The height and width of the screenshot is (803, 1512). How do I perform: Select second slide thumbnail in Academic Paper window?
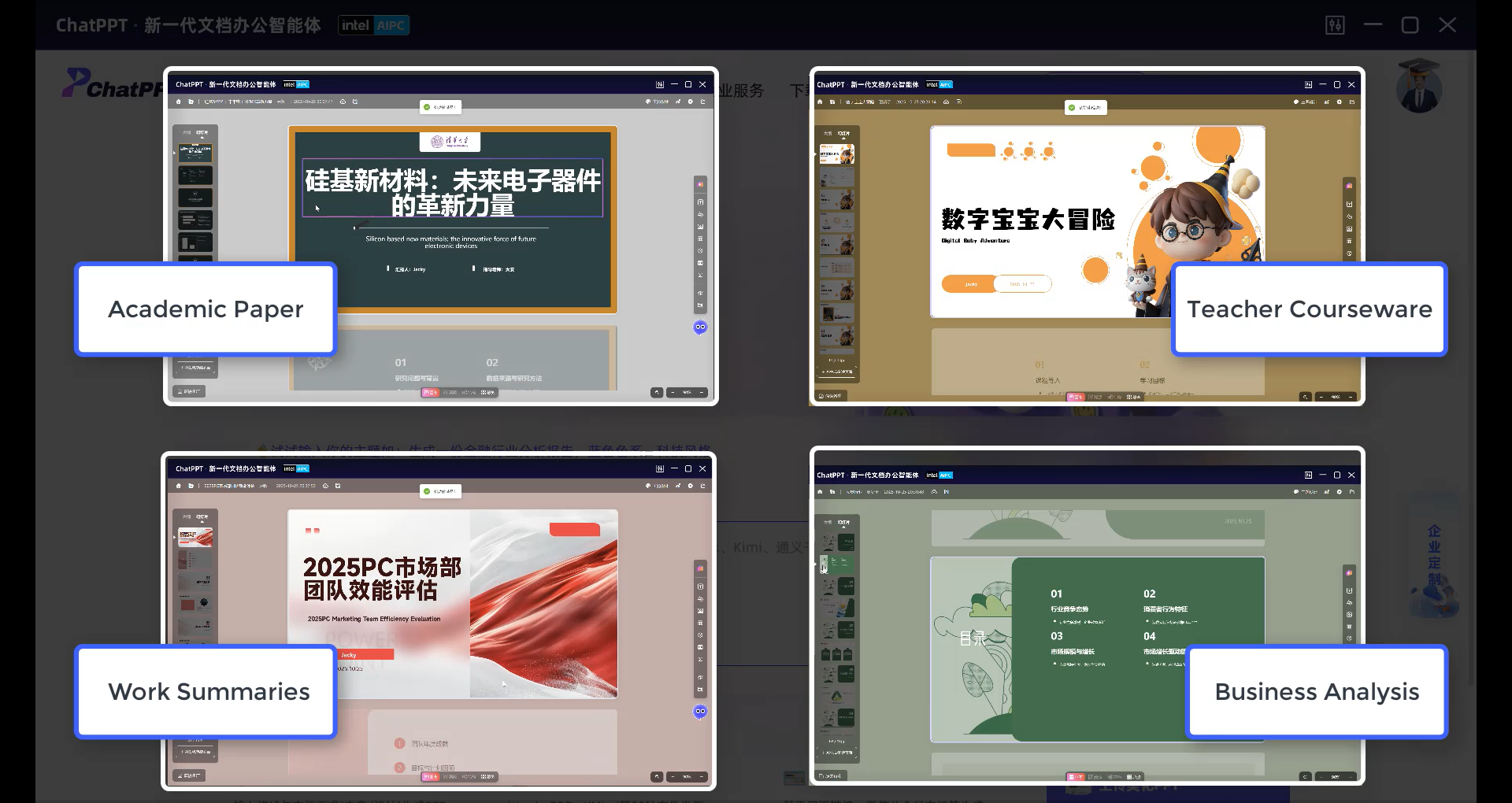pyautogui.click(x=195, y=175)
